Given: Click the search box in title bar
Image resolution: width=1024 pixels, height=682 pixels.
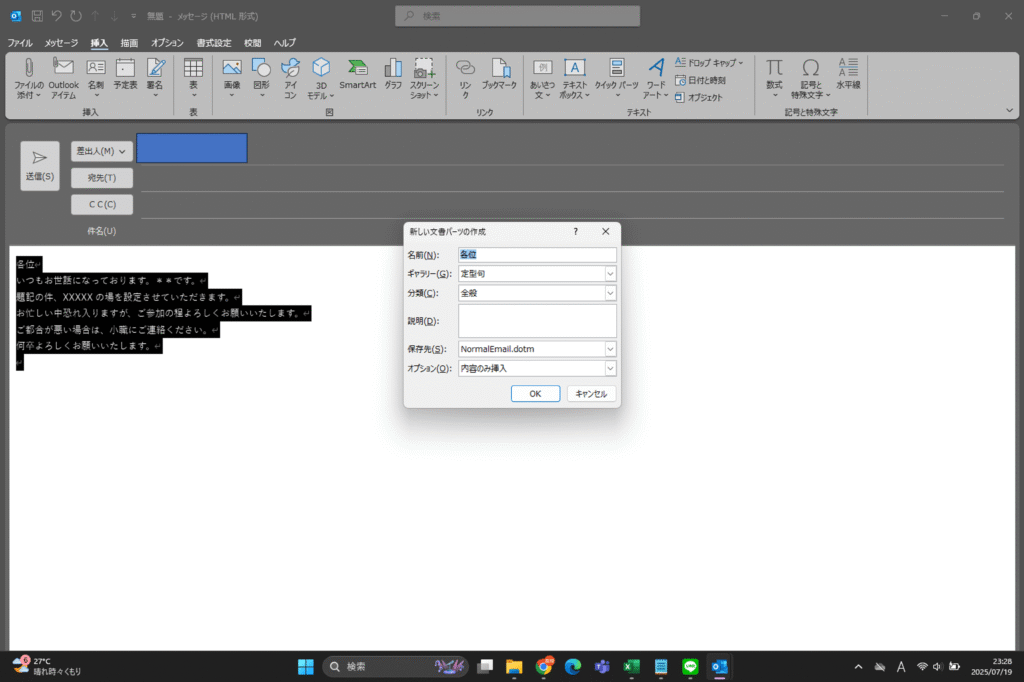Looking at the screenshot, I should 517,16.
